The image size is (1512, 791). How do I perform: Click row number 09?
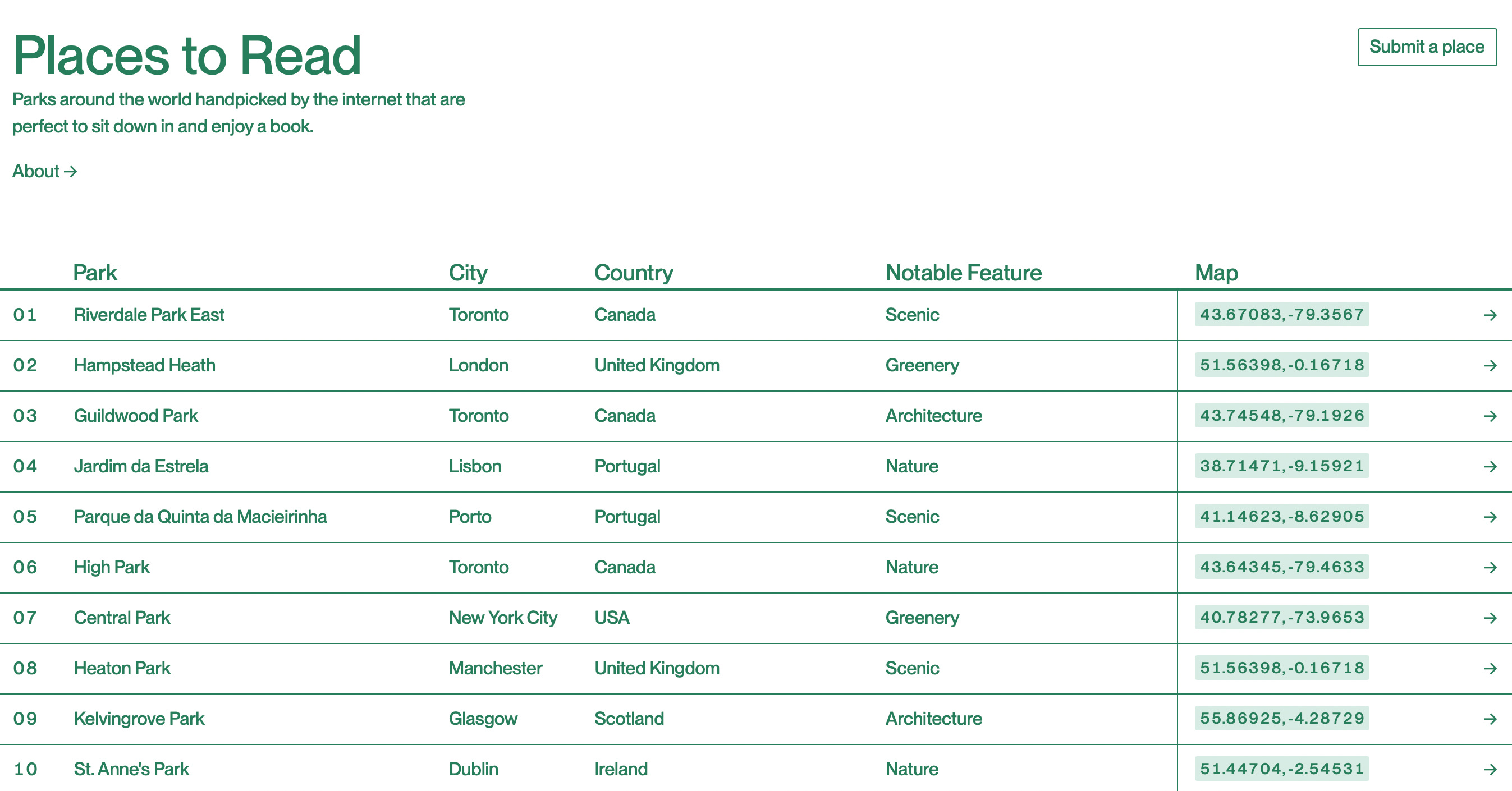click(25, 719)
